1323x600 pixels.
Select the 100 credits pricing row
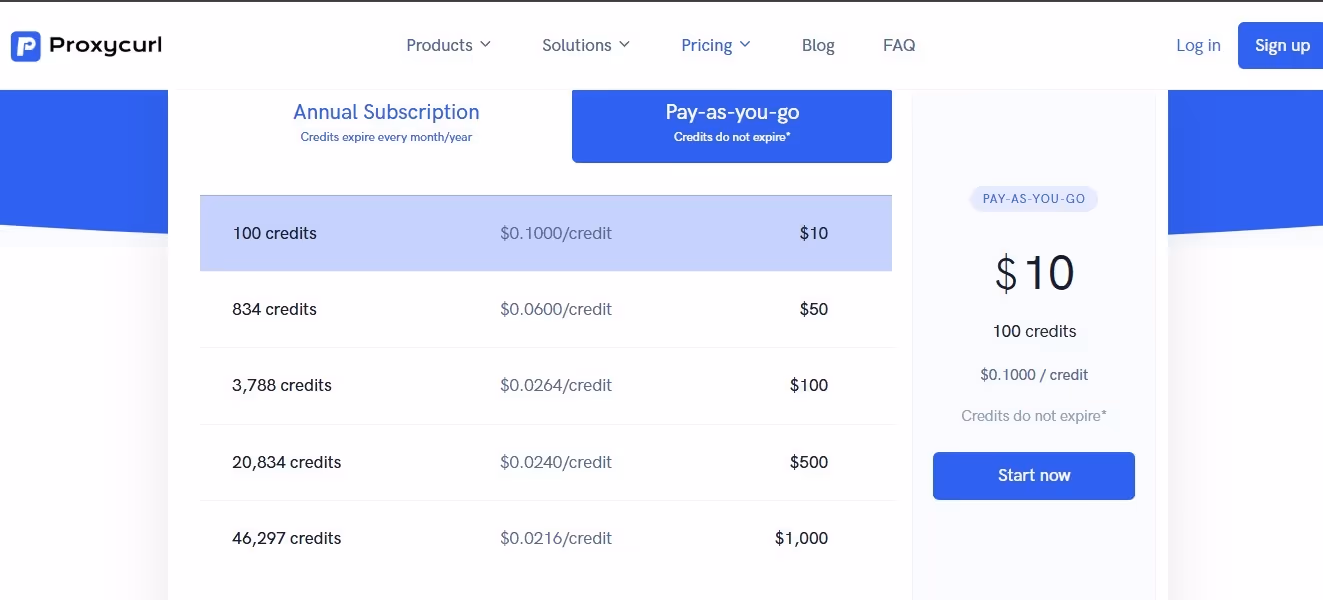point(546,233)
